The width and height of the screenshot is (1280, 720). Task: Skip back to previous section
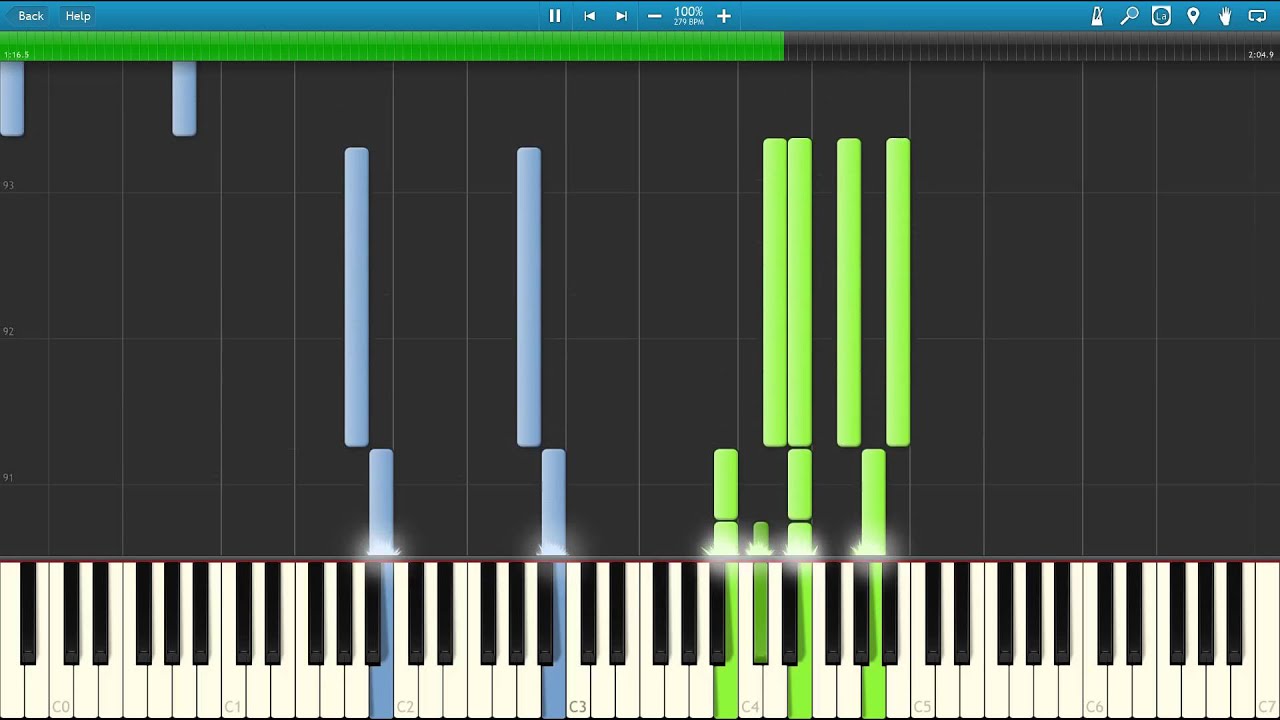[589, 16]
